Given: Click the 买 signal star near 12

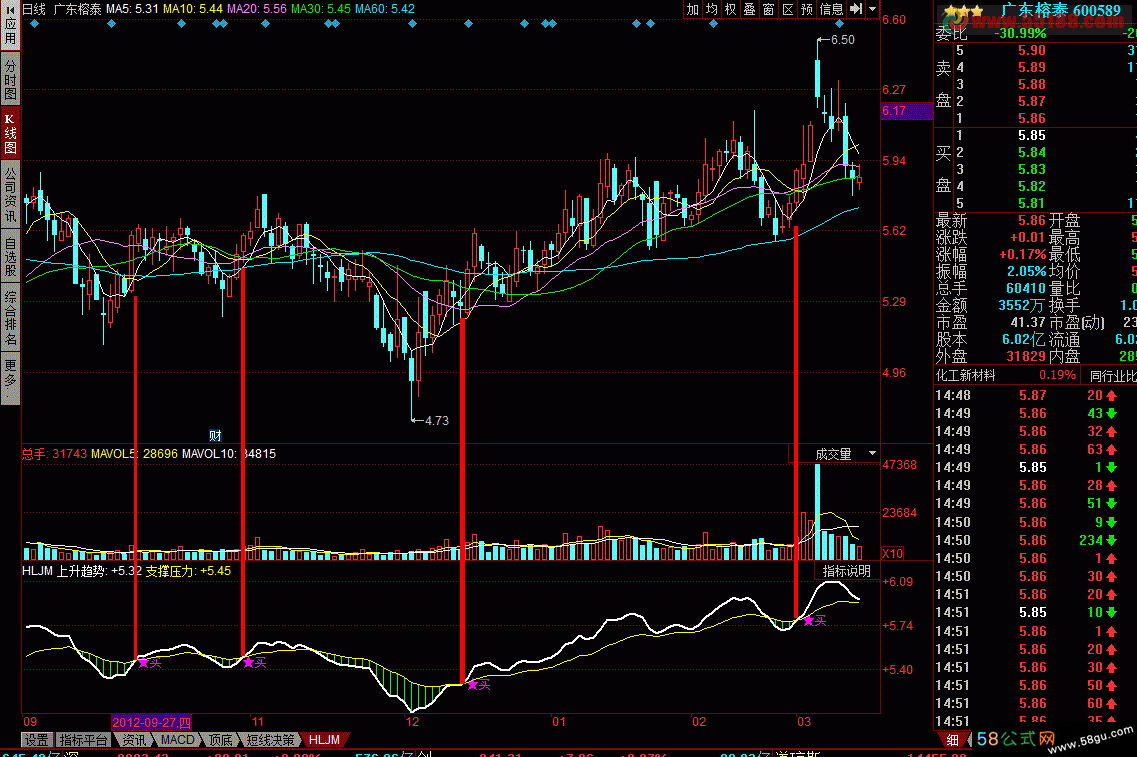Looking at the screenshot, I should pyautogui.click(x=472, y=684).
